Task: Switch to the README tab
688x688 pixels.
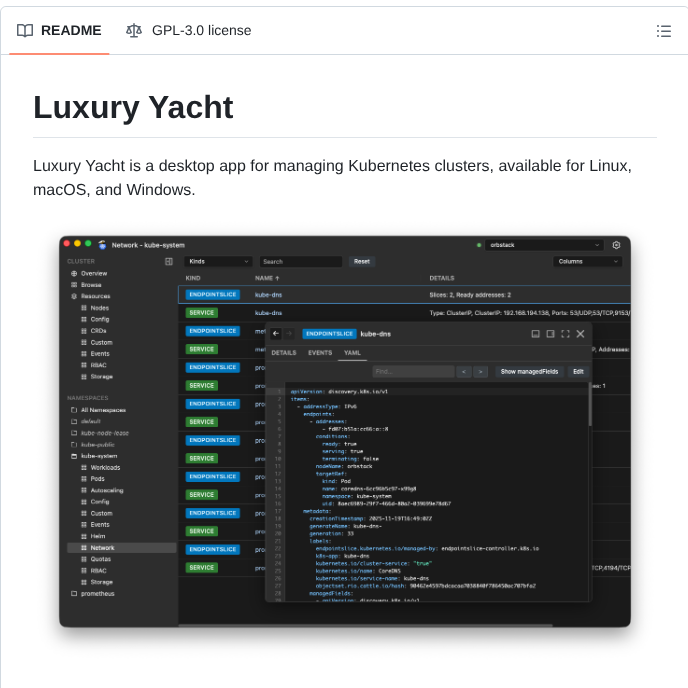Action: pyautogui.click(x=59, y=31)
